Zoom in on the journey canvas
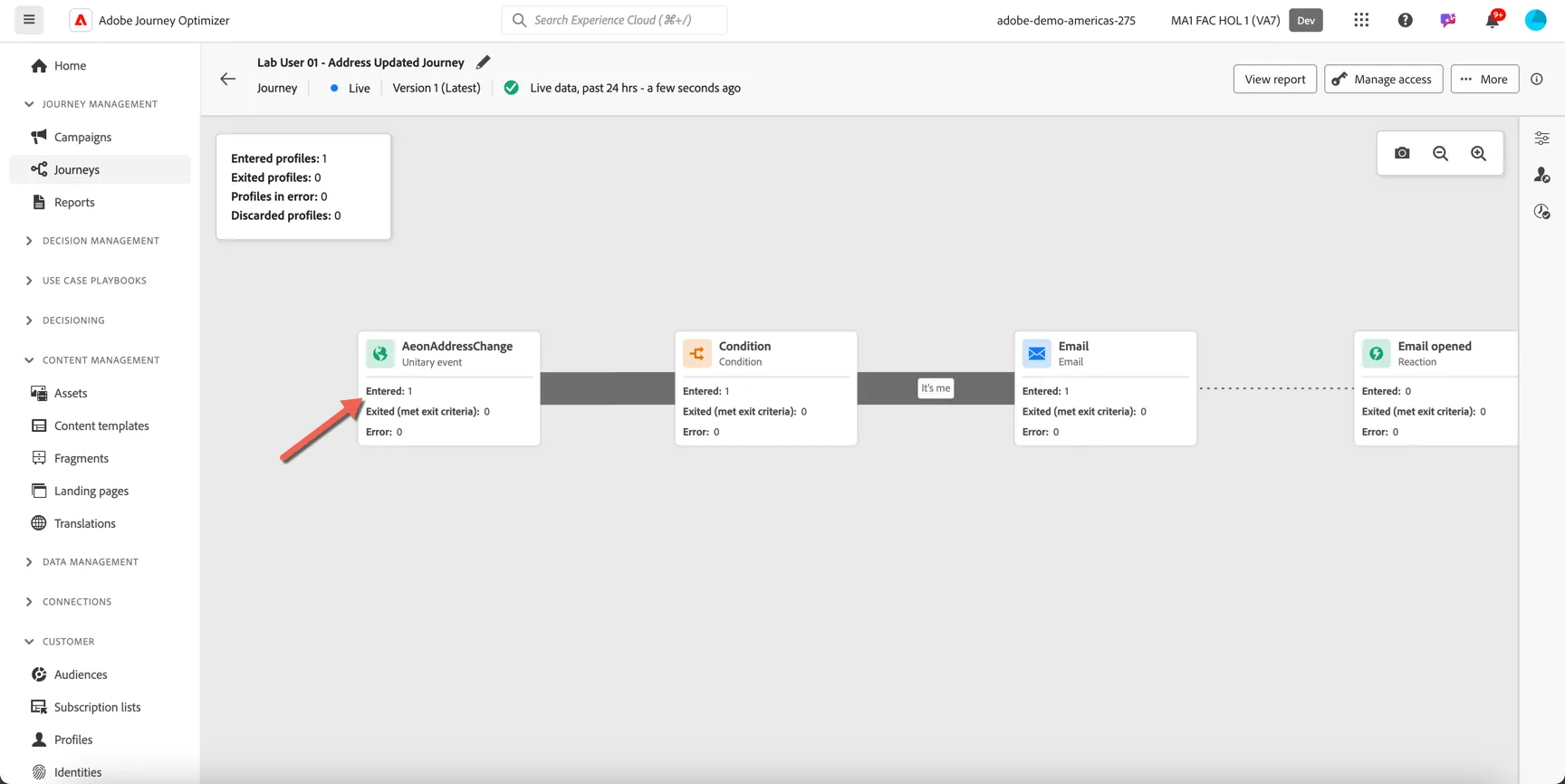This screenshot has width=1565, height=784. point(1478,153)
